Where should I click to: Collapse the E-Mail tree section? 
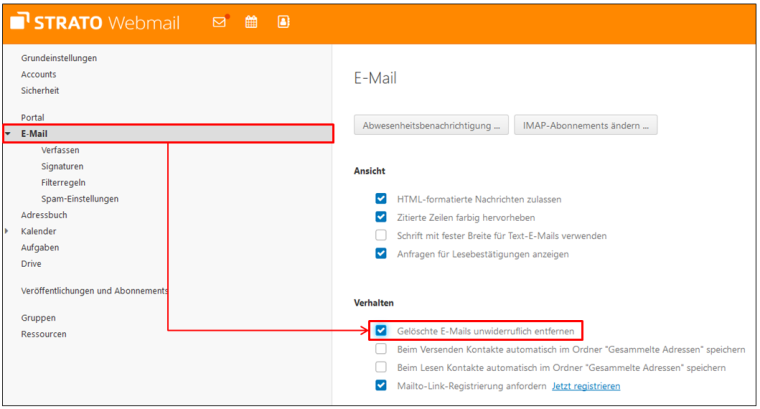pyautogui.click(x=9, y=134)
